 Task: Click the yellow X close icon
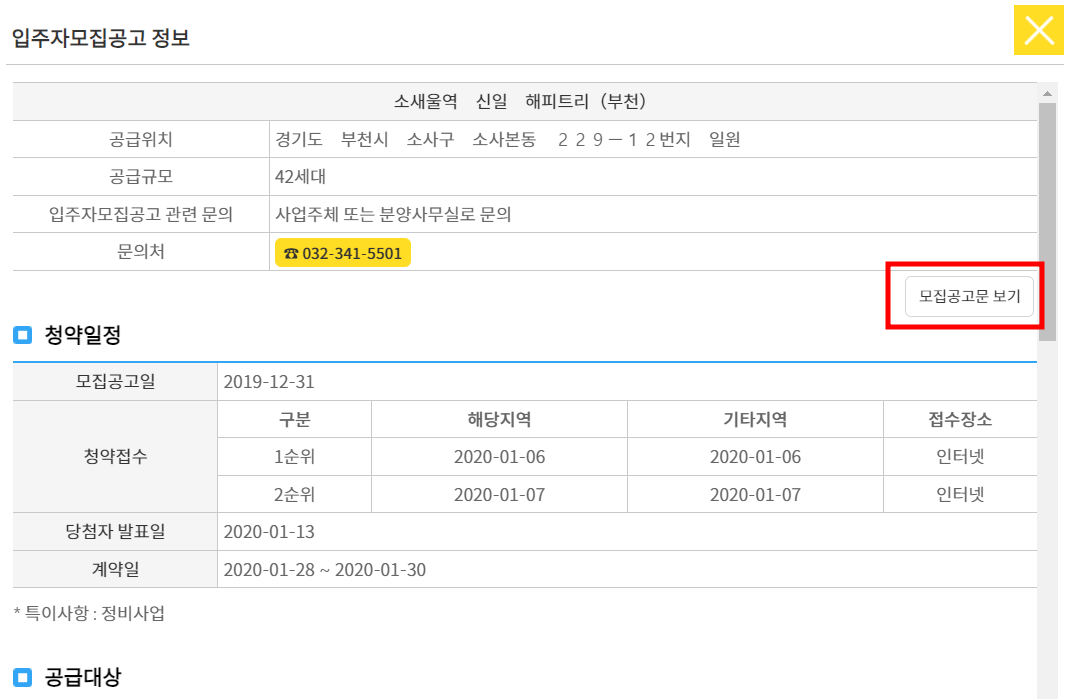coord(1038,32)
